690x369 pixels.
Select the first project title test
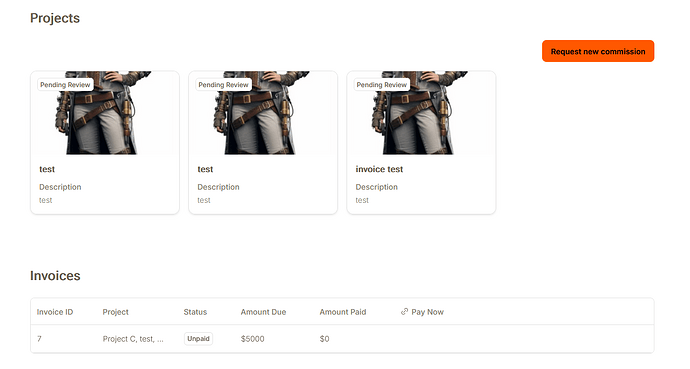(47, 169)
